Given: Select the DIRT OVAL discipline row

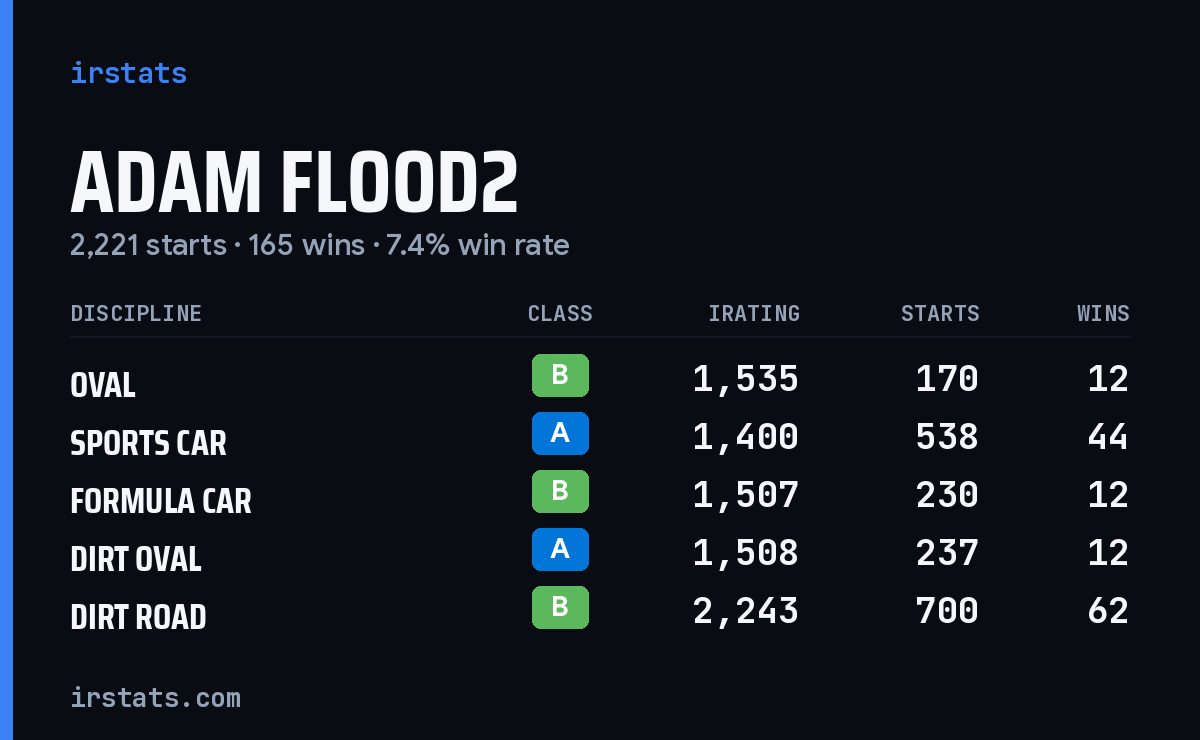Looking at the screenshot, I should click(x=600, y=553).
